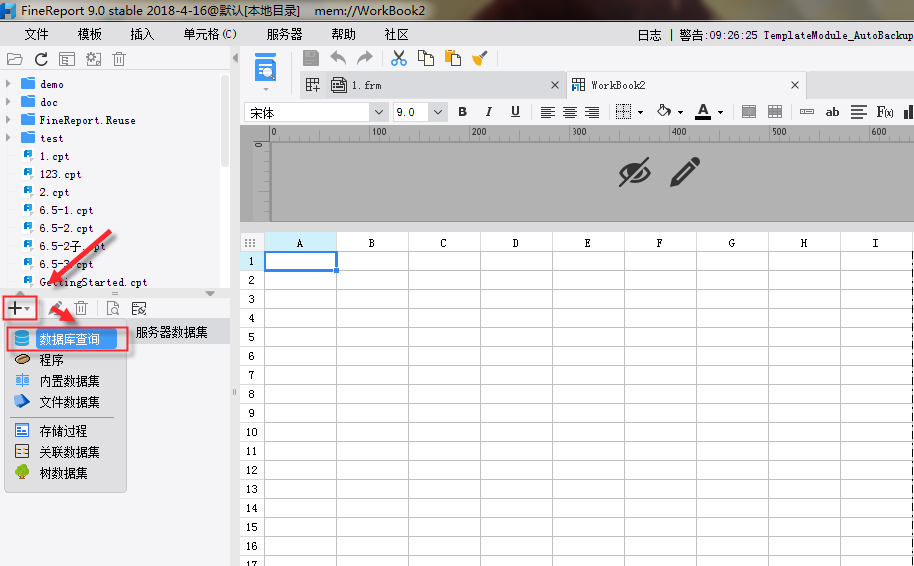Screen dimensions: 914x566
Task: Toggle underline formatting
Action: point(515,112)
